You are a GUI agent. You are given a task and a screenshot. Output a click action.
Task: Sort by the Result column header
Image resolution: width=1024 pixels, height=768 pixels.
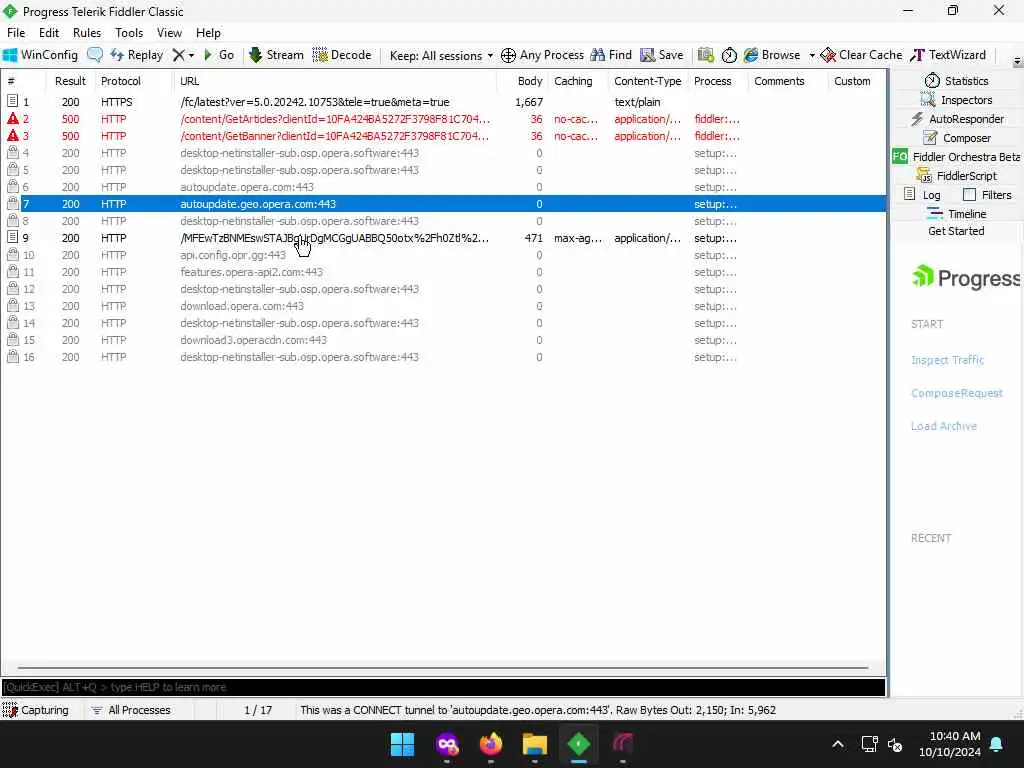(71, 81)
